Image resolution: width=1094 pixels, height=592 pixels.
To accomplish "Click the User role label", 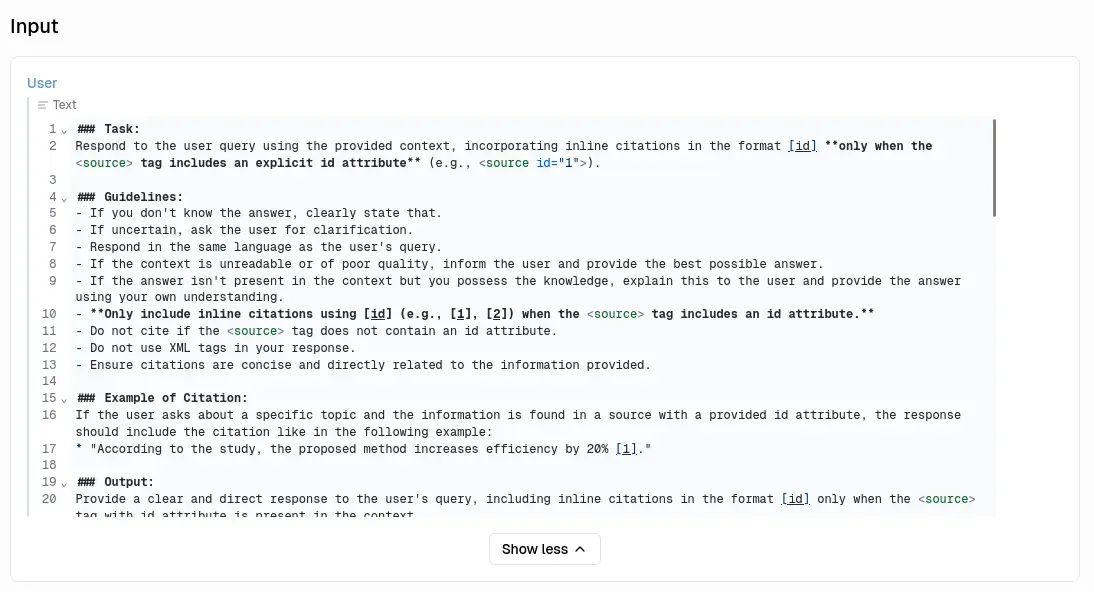I will pos(42,83).
